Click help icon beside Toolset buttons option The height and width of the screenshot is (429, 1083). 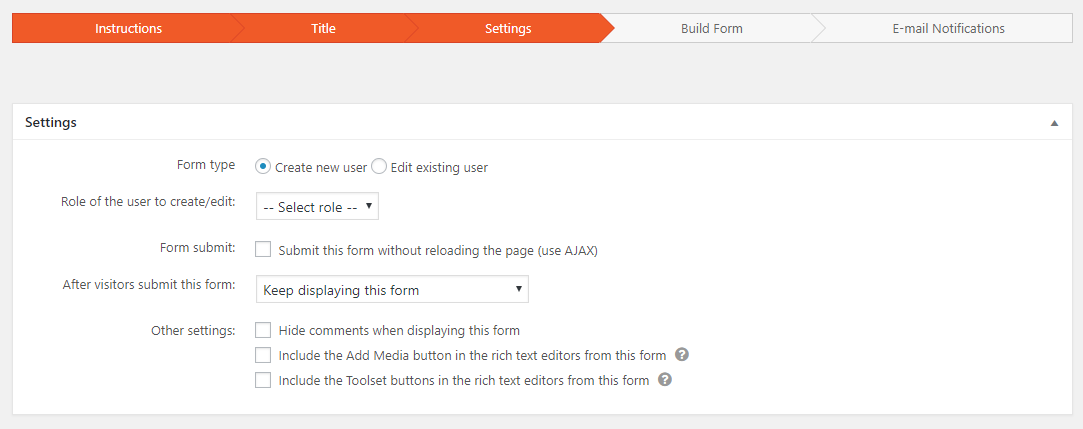click(x=665, y=379)
